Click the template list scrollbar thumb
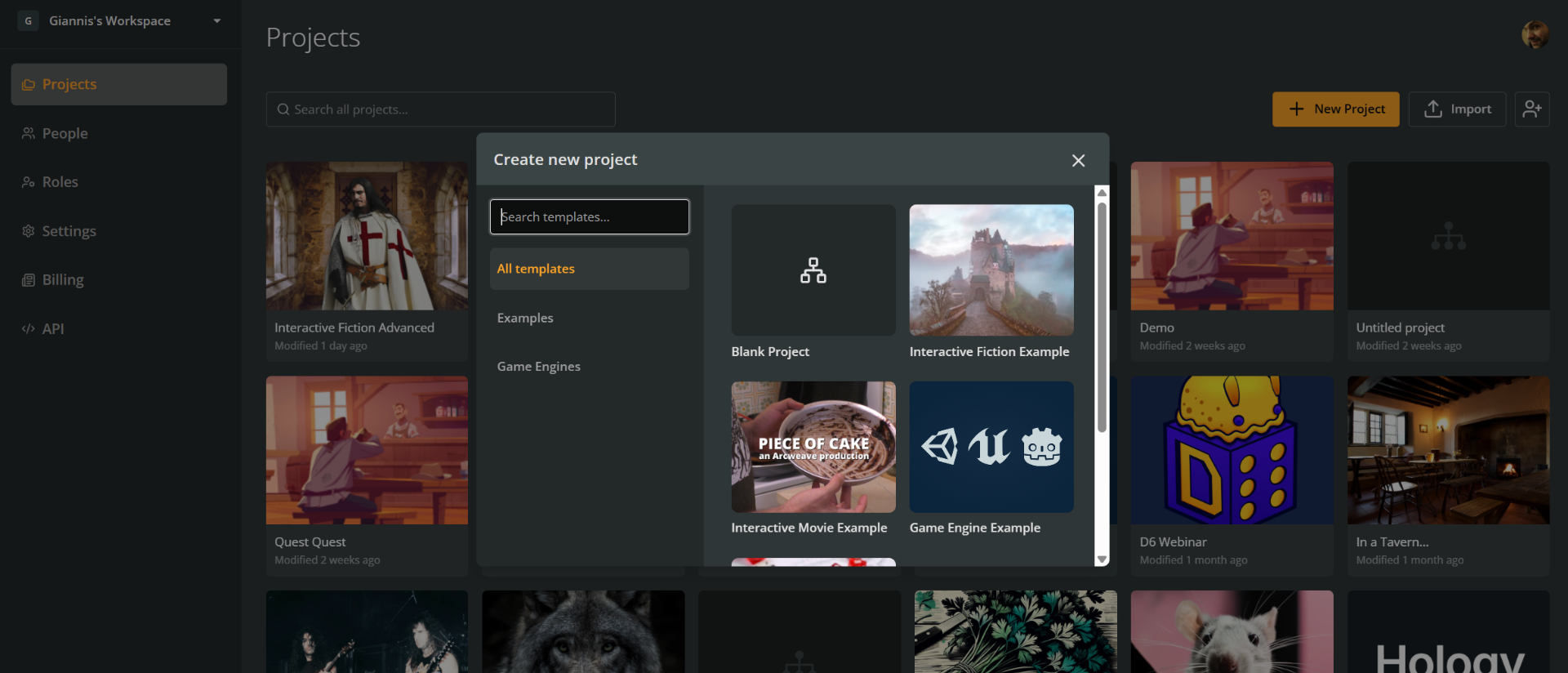Viewport: 1568px width, 673px height. [x=1102, y=317]
